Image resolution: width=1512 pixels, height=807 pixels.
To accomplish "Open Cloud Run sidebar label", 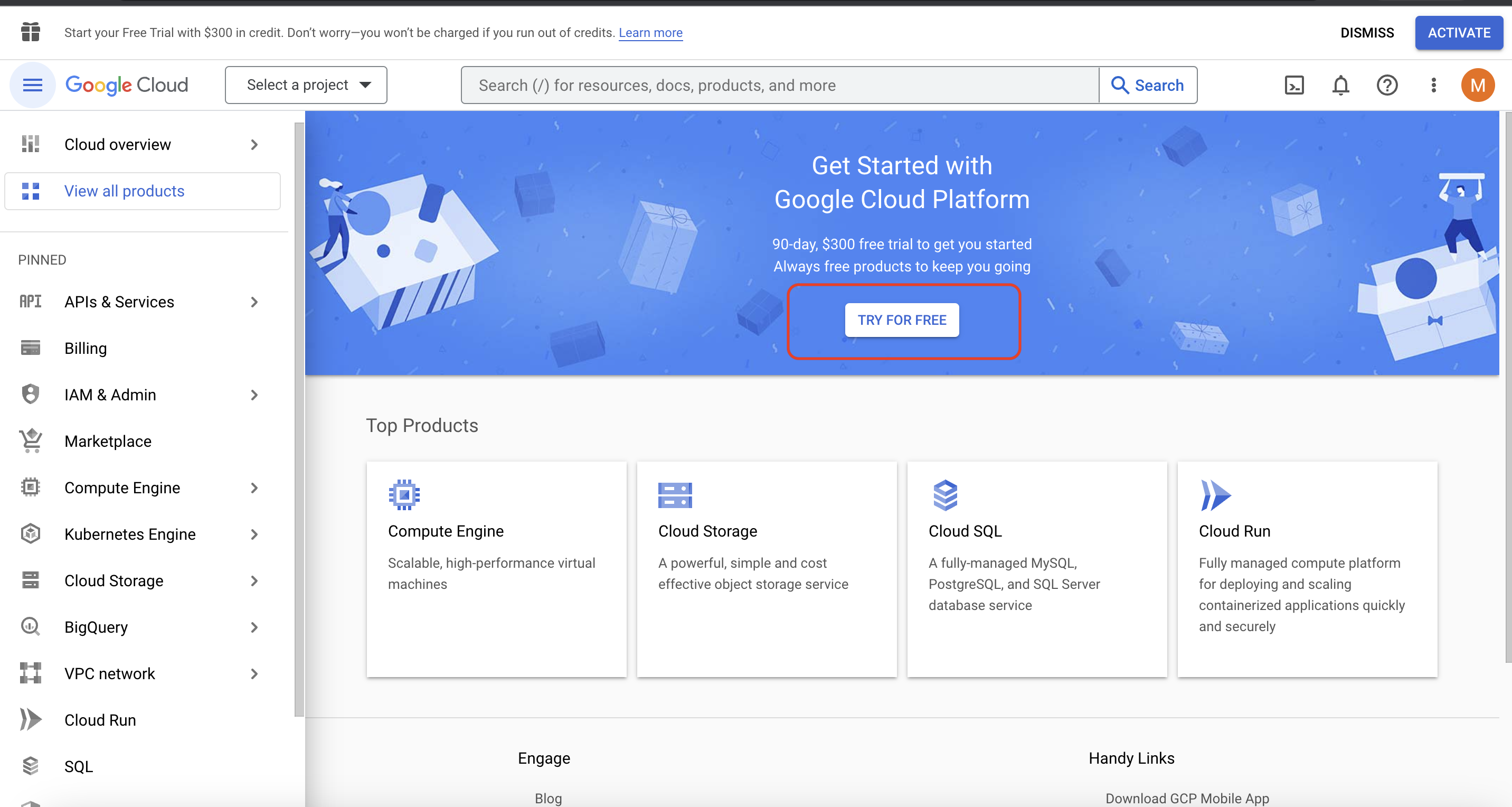I will 100,720.
